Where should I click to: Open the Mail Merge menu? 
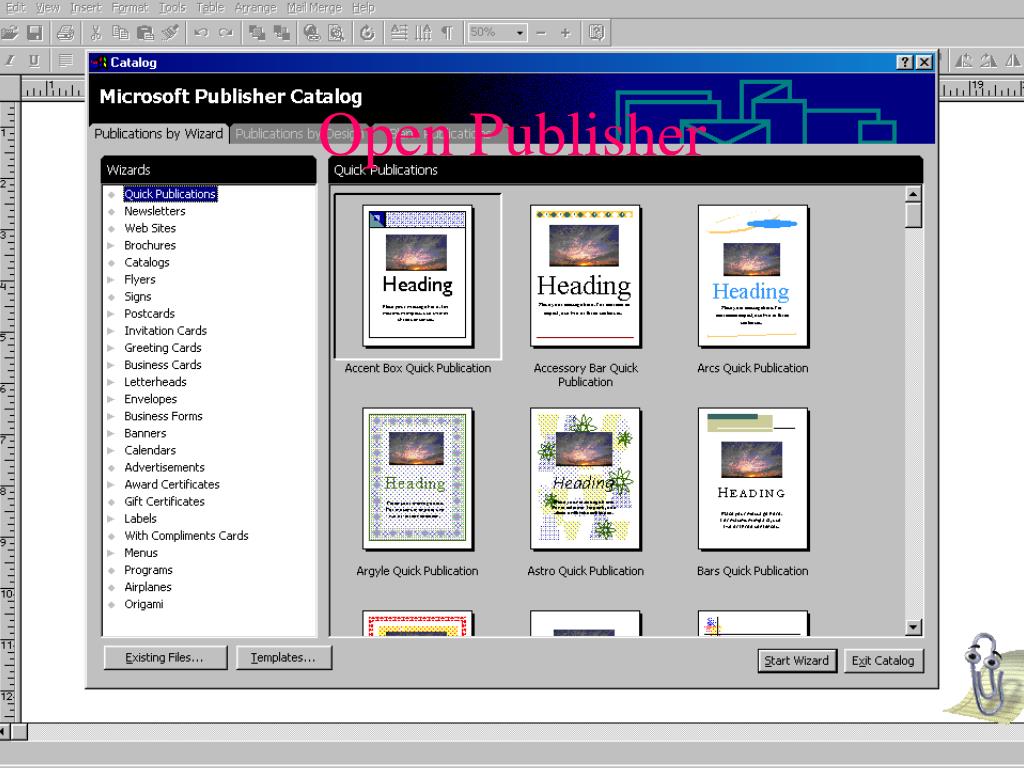(x=315, y=8)
